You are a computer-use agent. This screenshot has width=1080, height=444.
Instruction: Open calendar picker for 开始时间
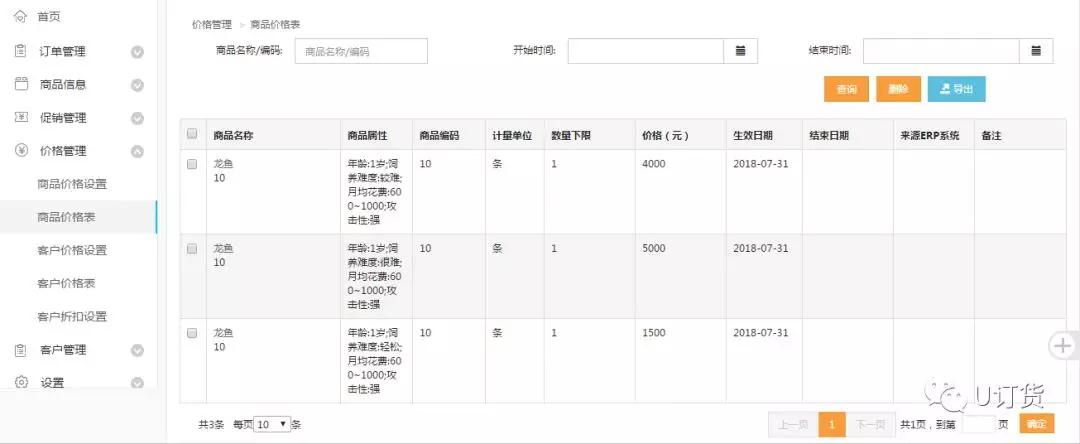tap(740, 50)
